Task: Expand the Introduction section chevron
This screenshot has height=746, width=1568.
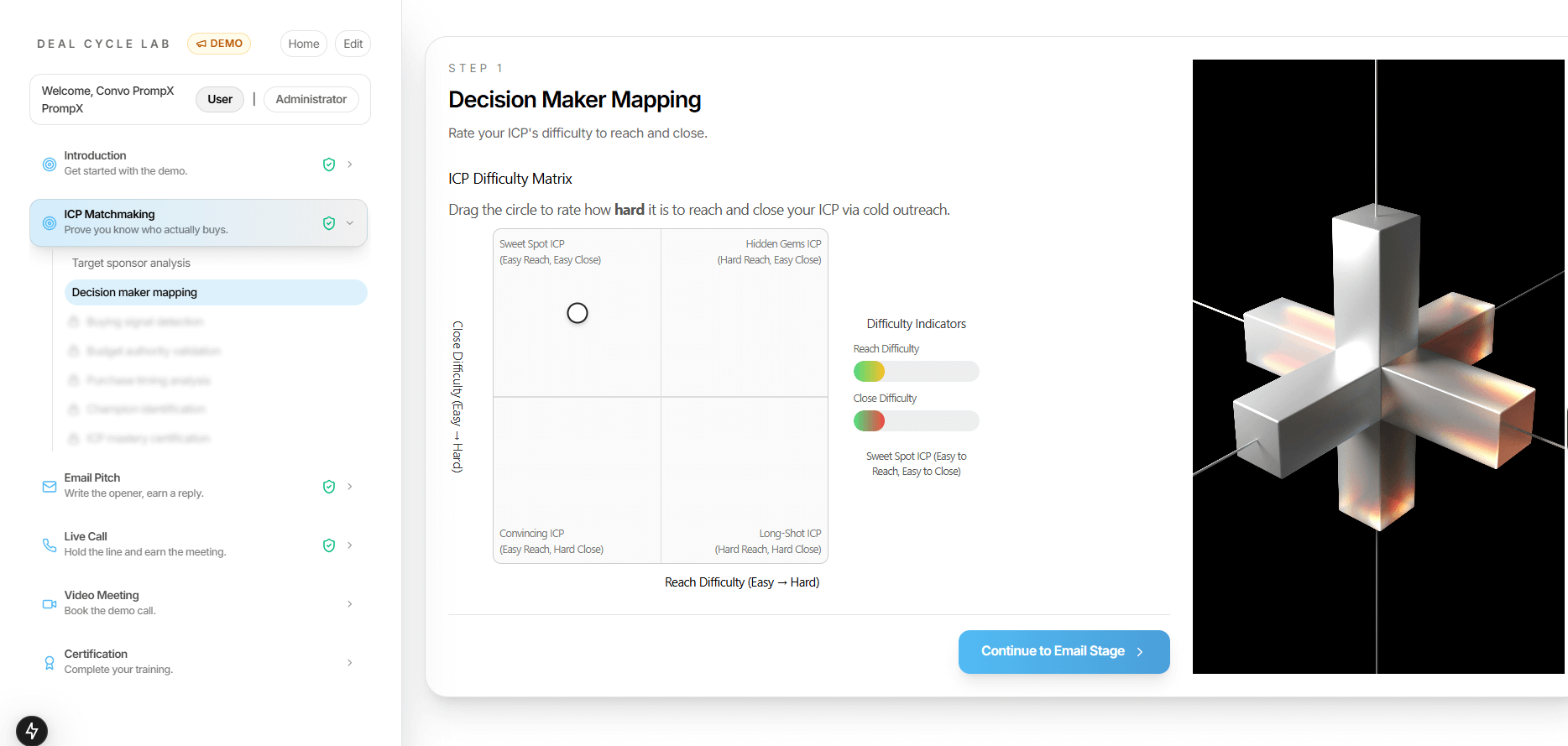Action: coord(350,164)
